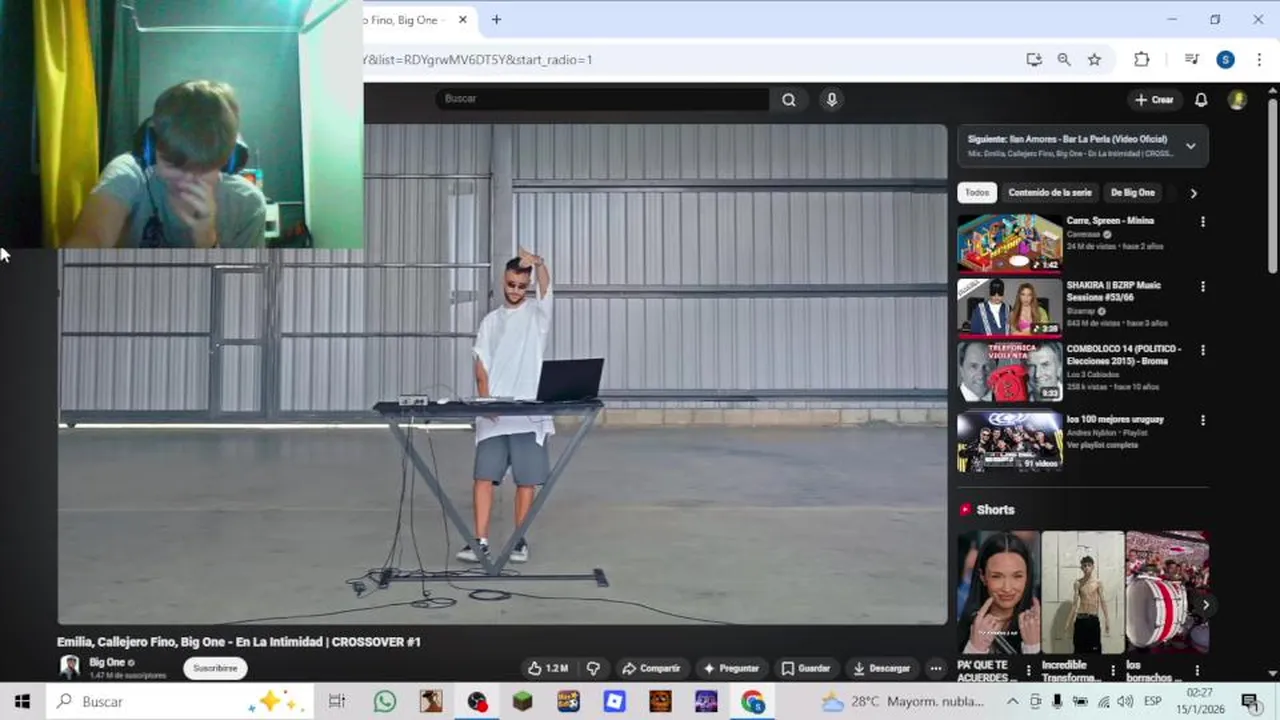Subscribe to Big One with Suscribirse
1280x720 pixels.
pos(215,668)
